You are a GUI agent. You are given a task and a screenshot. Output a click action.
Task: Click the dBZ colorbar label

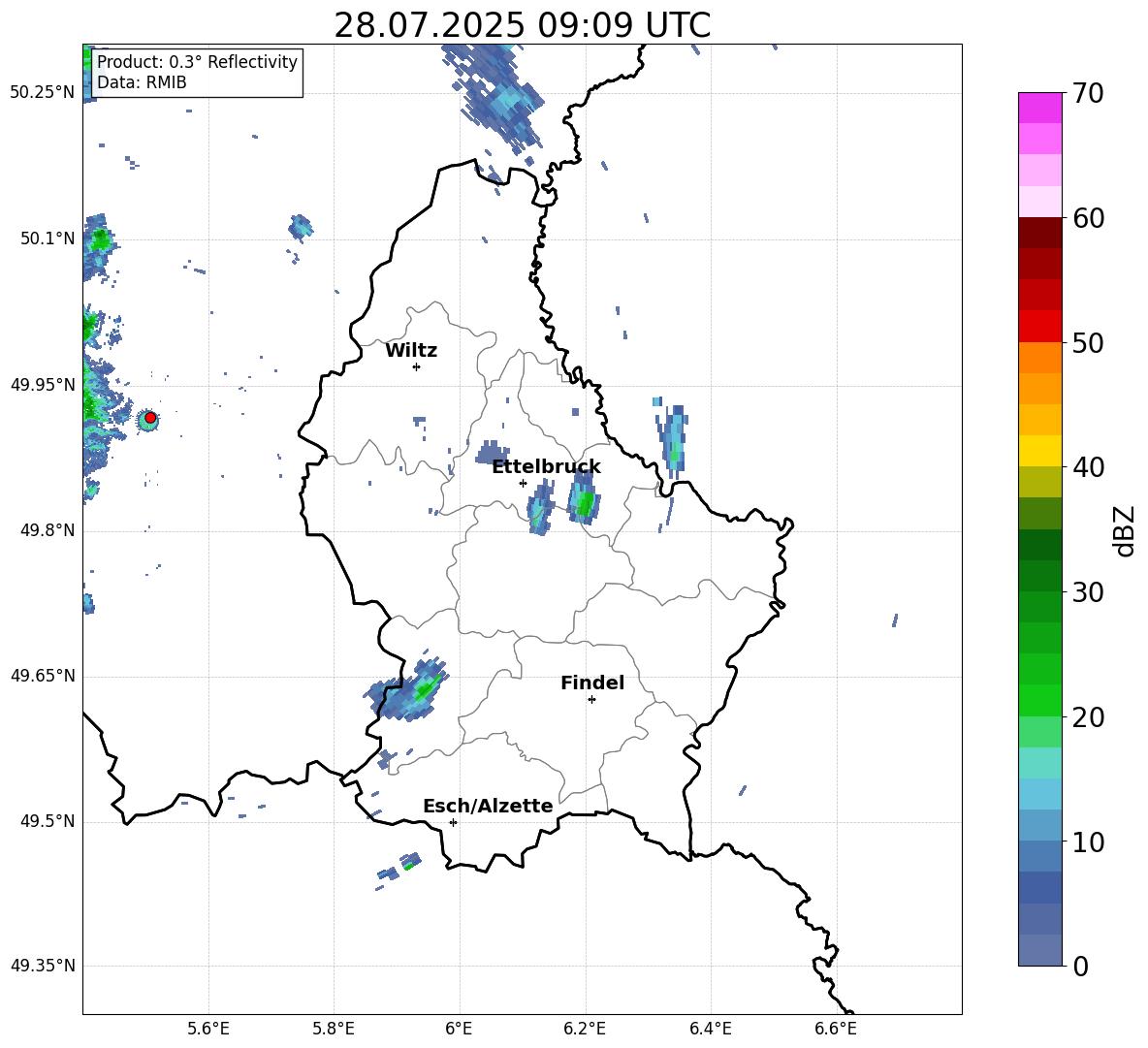click(x=1123, y=530)
